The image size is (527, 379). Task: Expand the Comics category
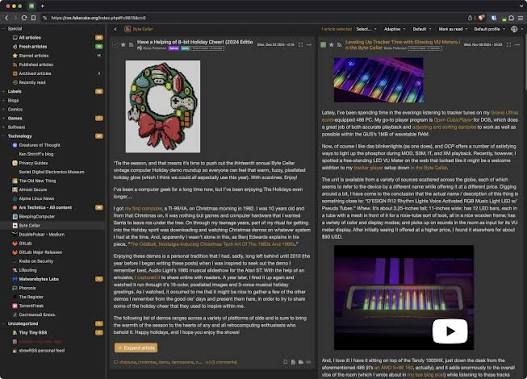pyautogui.click(x=3, y=109)
